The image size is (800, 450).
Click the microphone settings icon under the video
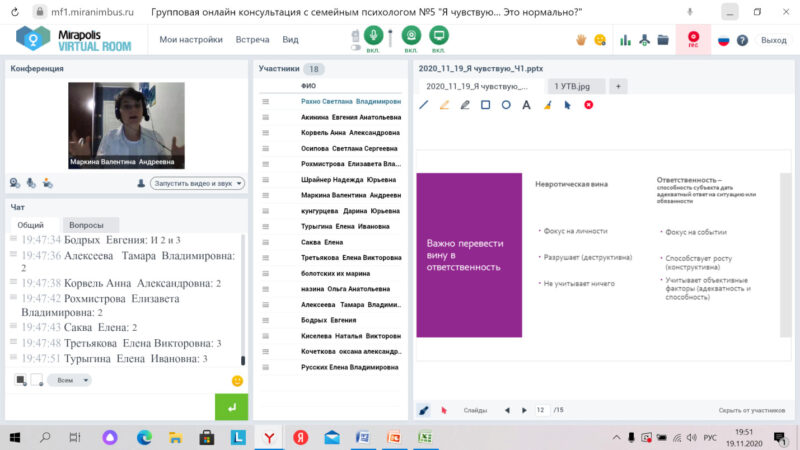31,183
